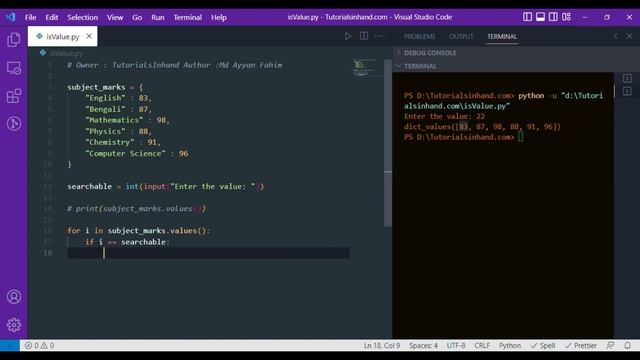Click isValue.py in breadcrumb path
This screenshot has width=640, height=360.
pos(66,53)
